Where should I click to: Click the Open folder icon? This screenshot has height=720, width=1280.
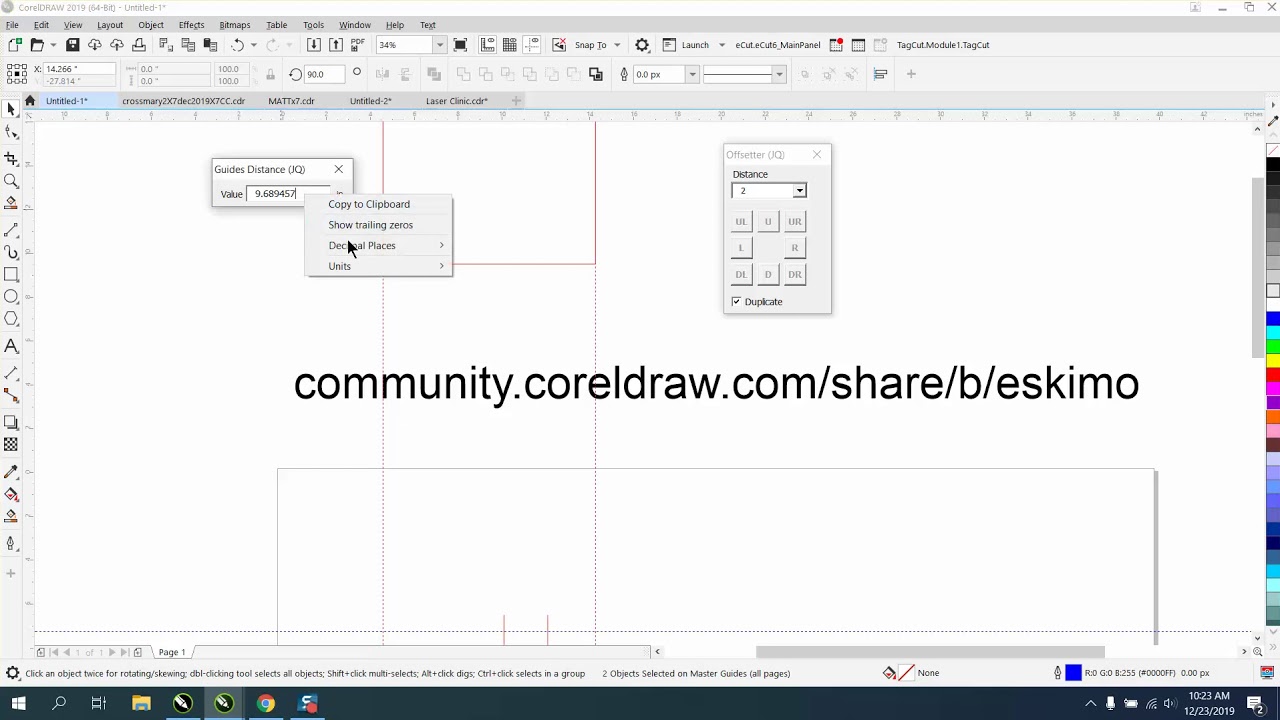(x=37, y=45)
